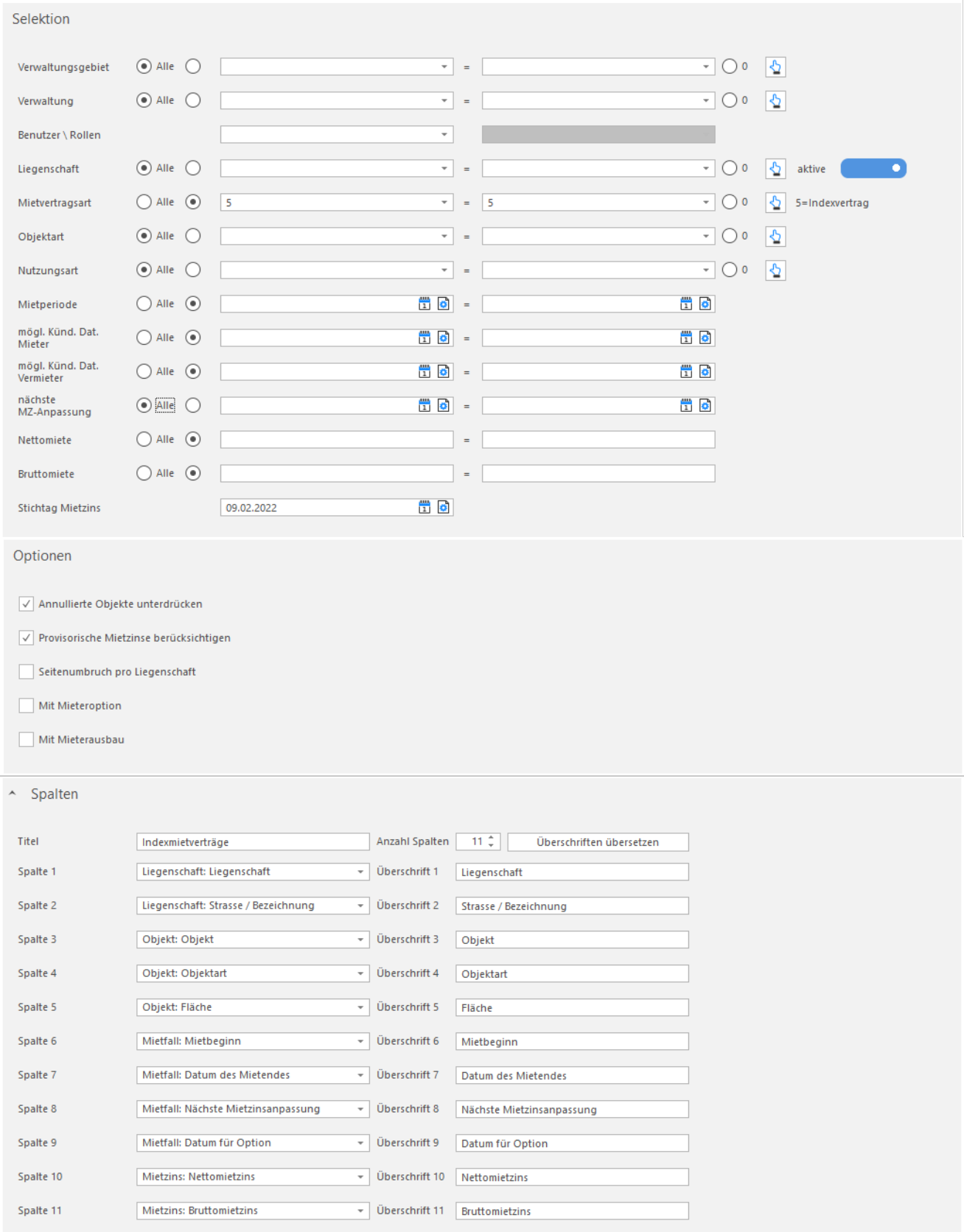
Task: Open calendar icon for Stichtag Mietzins
Action: [425, 507]
